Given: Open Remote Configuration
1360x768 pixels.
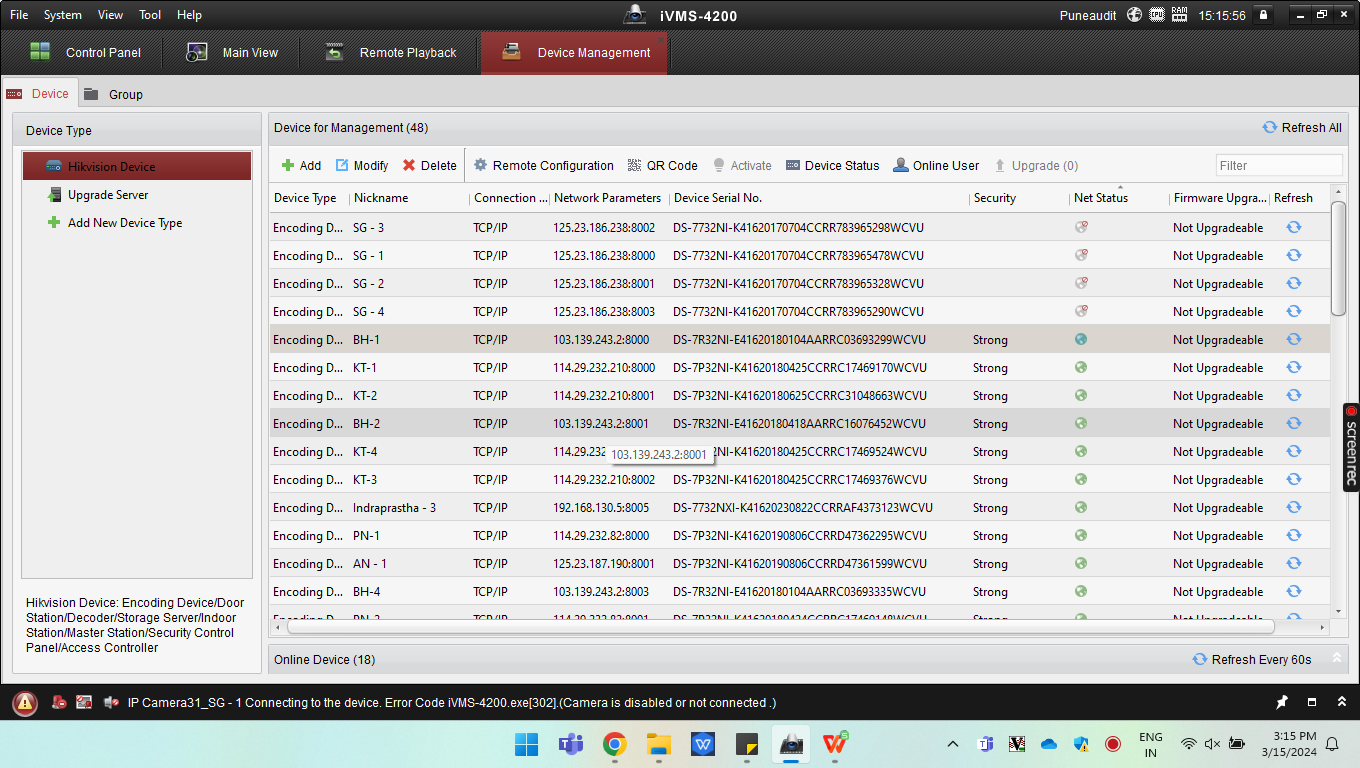Looking at the screenshot, I should click(x=543, y=166).
